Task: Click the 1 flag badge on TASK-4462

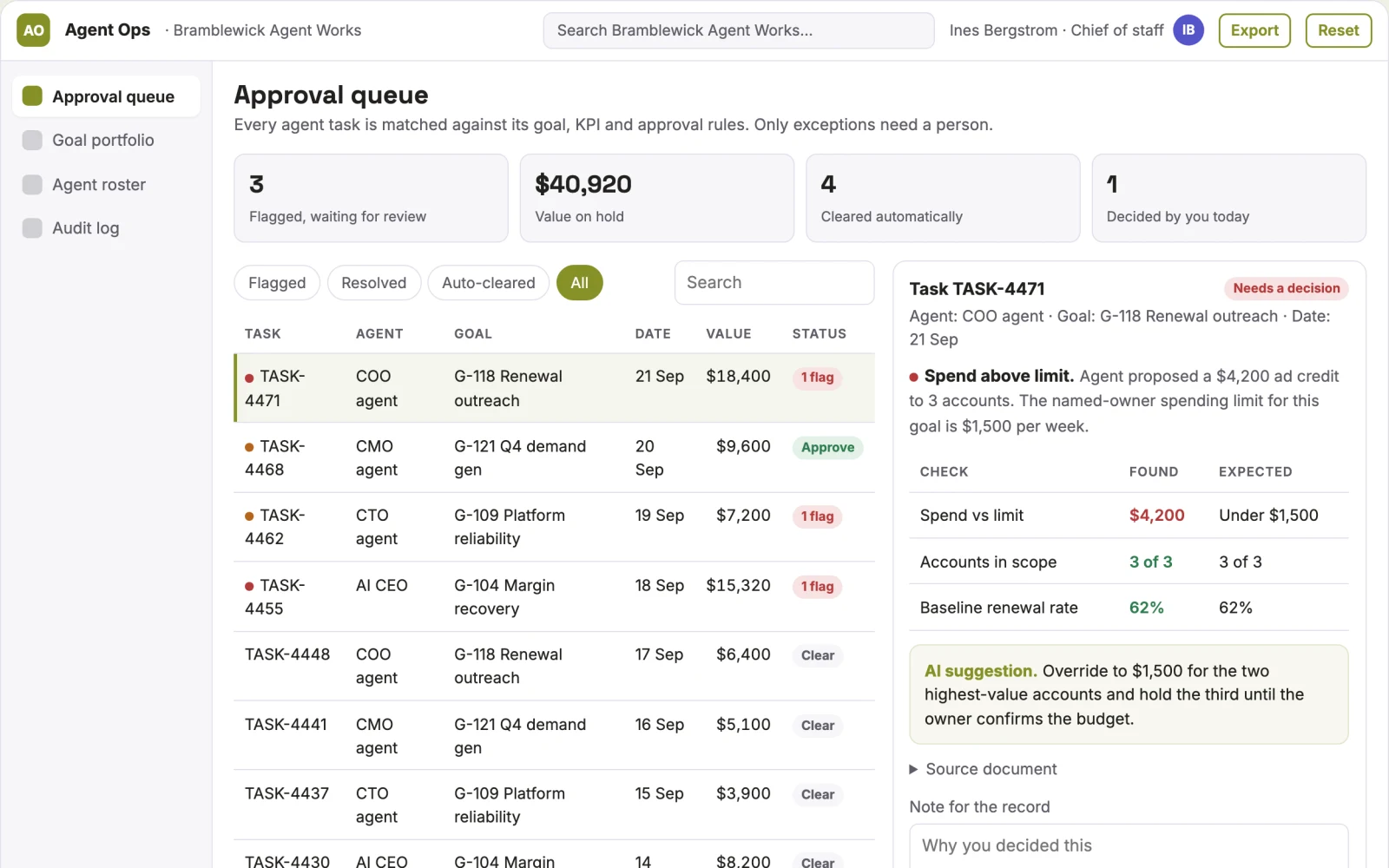Action: pyautogui.click(x=817, y=516)
